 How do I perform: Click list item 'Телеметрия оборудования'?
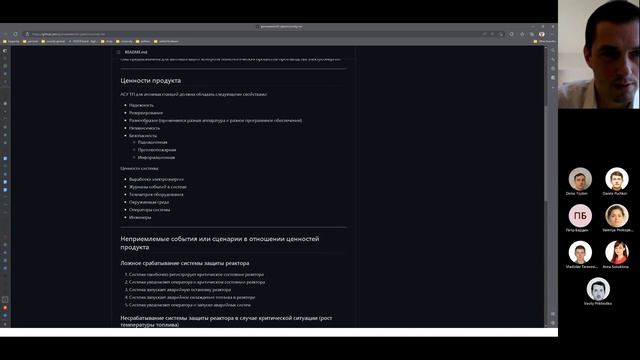156,195
